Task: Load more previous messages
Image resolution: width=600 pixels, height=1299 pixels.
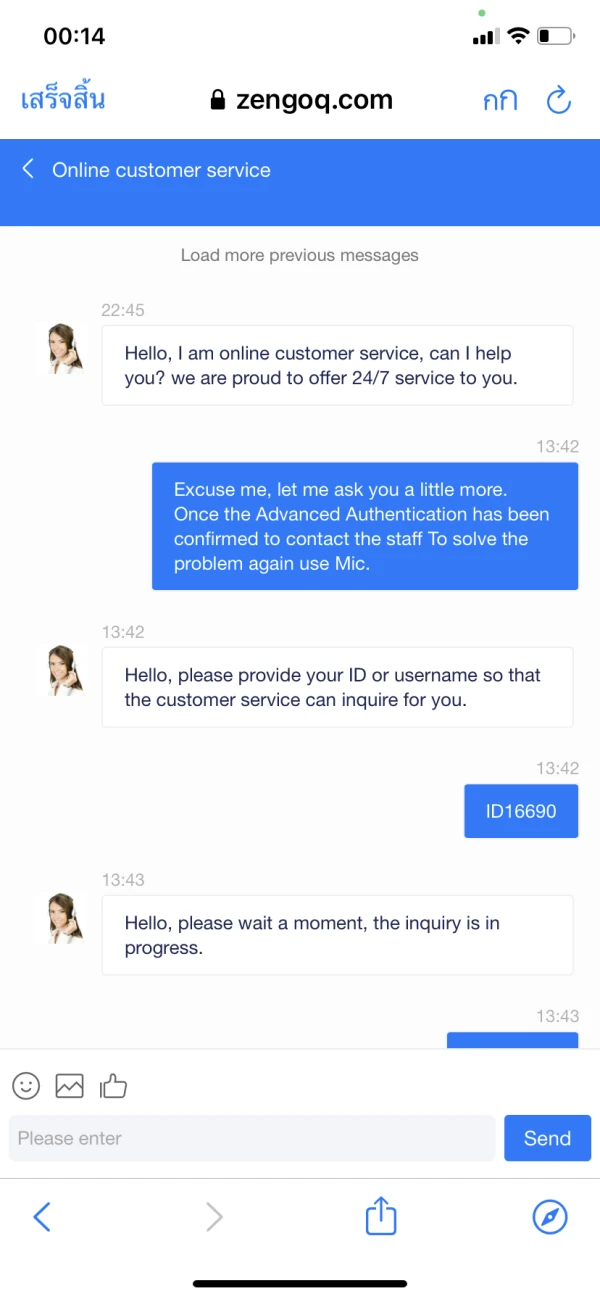Action: [x=299, y=255]
